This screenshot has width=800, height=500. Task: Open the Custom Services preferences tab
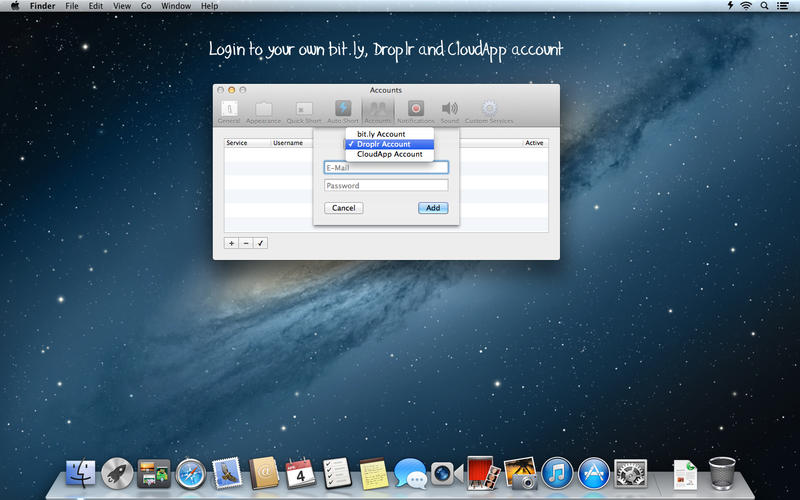(x=489, y=112)
